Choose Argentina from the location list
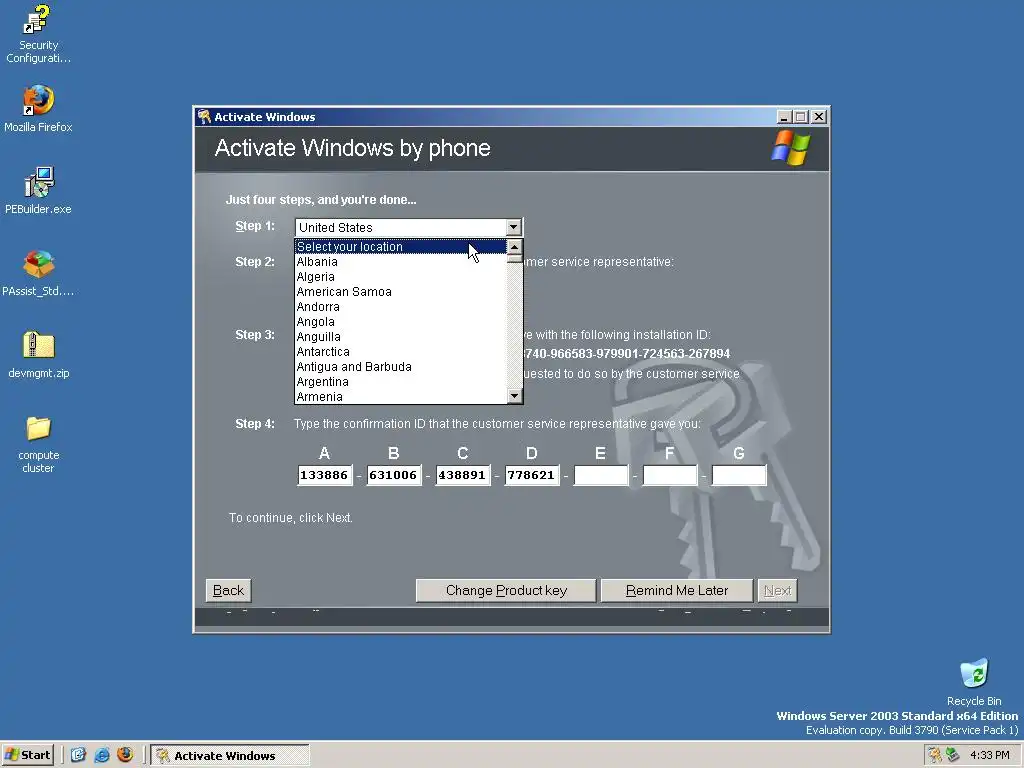This screenshot has width=1024, height=768. pos(400,382)
